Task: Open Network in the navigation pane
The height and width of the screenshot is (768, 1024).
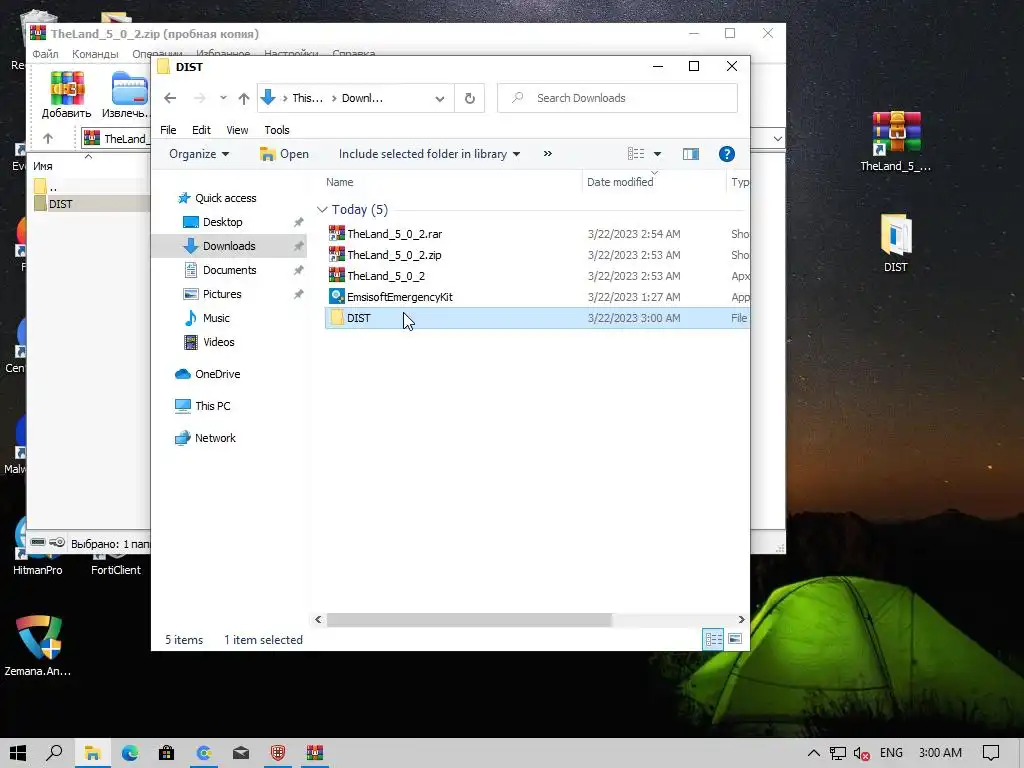Action: 215,438
